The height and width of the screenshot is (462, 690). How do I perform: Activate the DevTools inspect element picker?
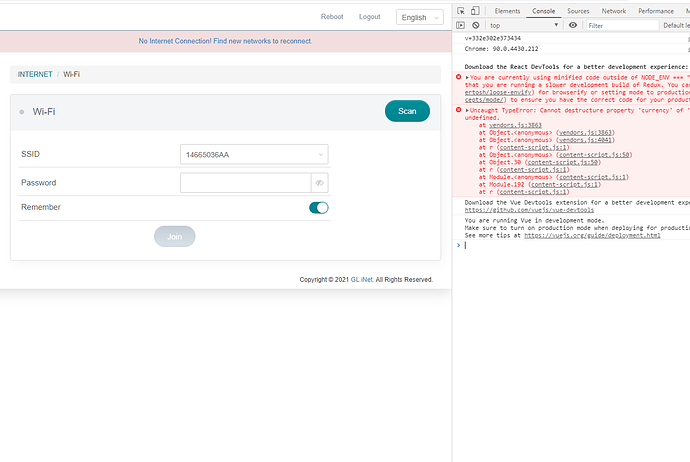tap(461, 11)
